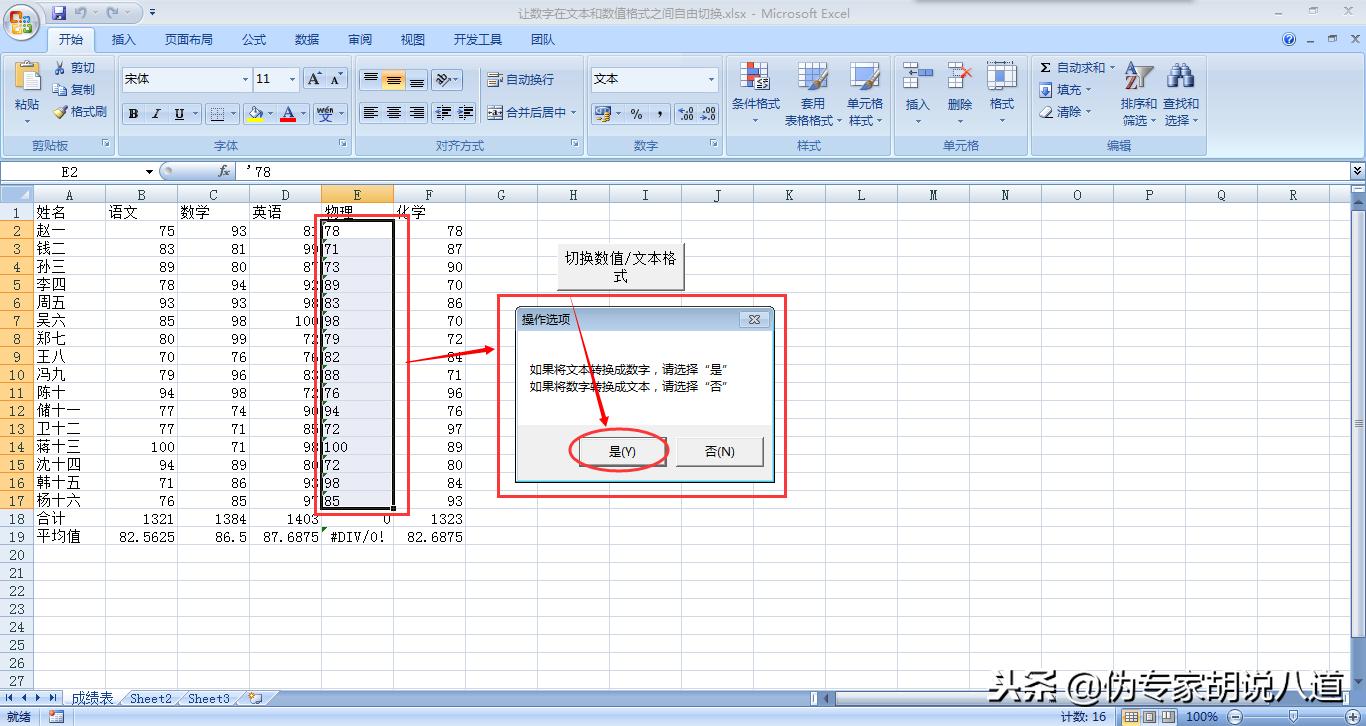Increase indent in alignment group
The height and width of the screenshot is (726, 1366).
465,113
